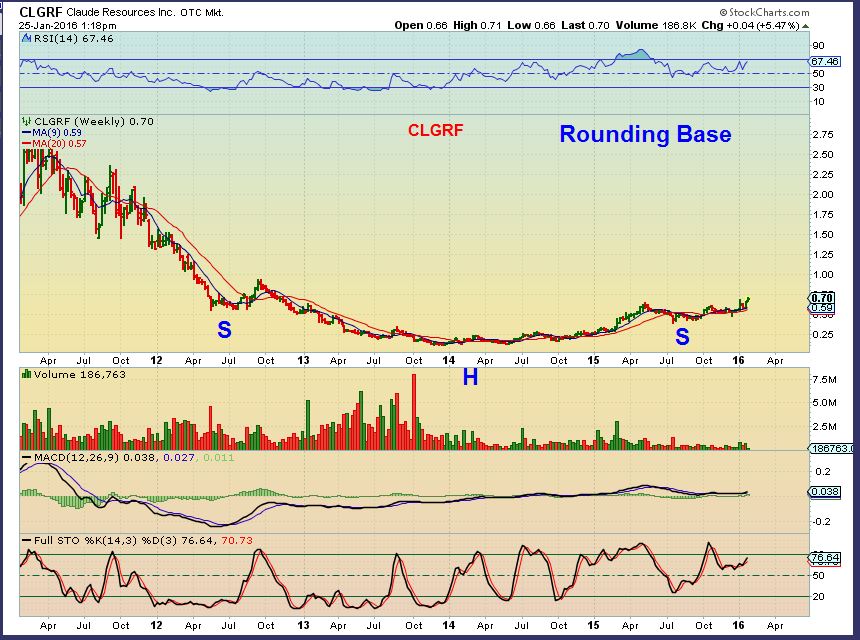This screenshot has height=640, width=860.
Task: Click the 186763 volume value tag
Action: 831,449
